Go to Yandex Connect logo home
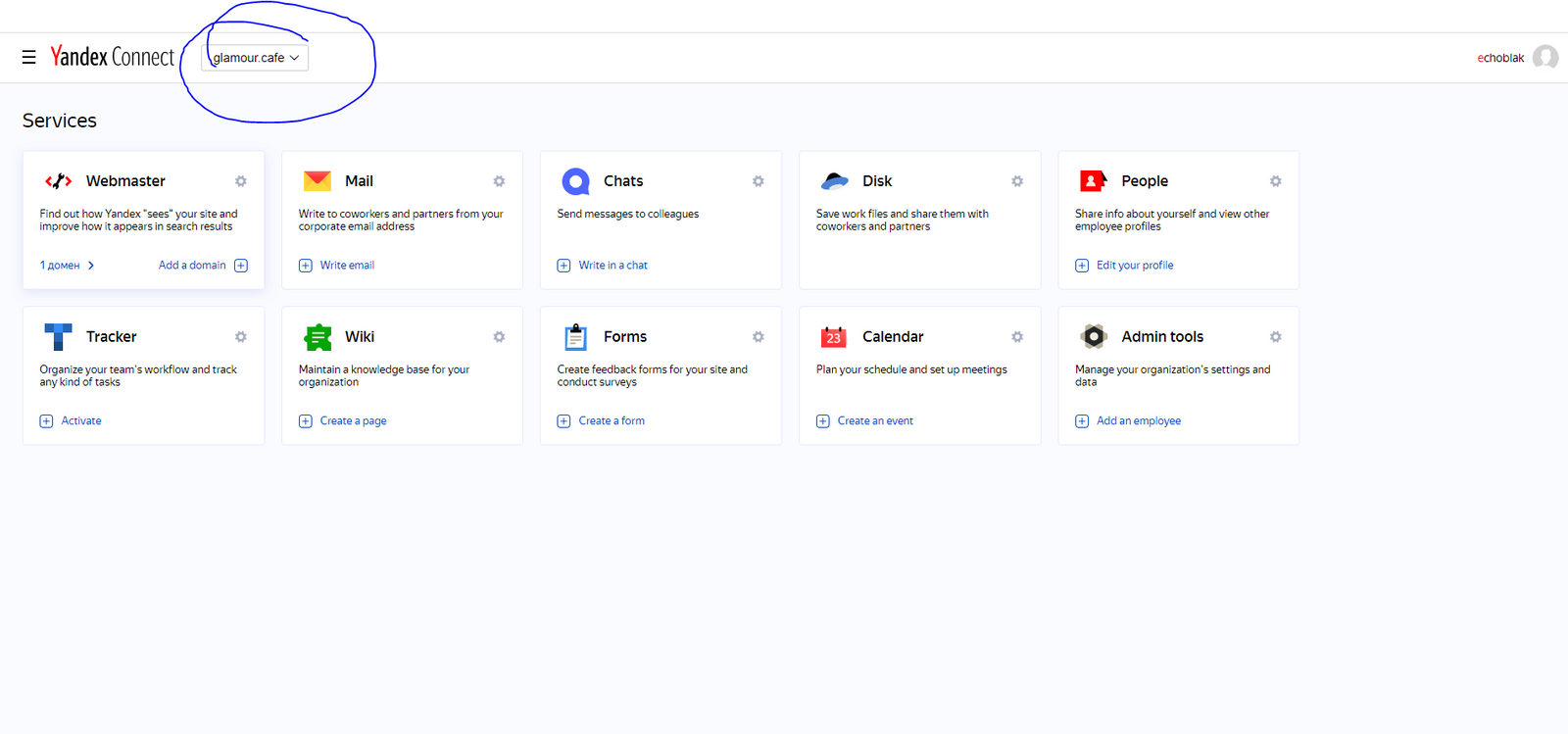1568x734 pixels. 113,58
